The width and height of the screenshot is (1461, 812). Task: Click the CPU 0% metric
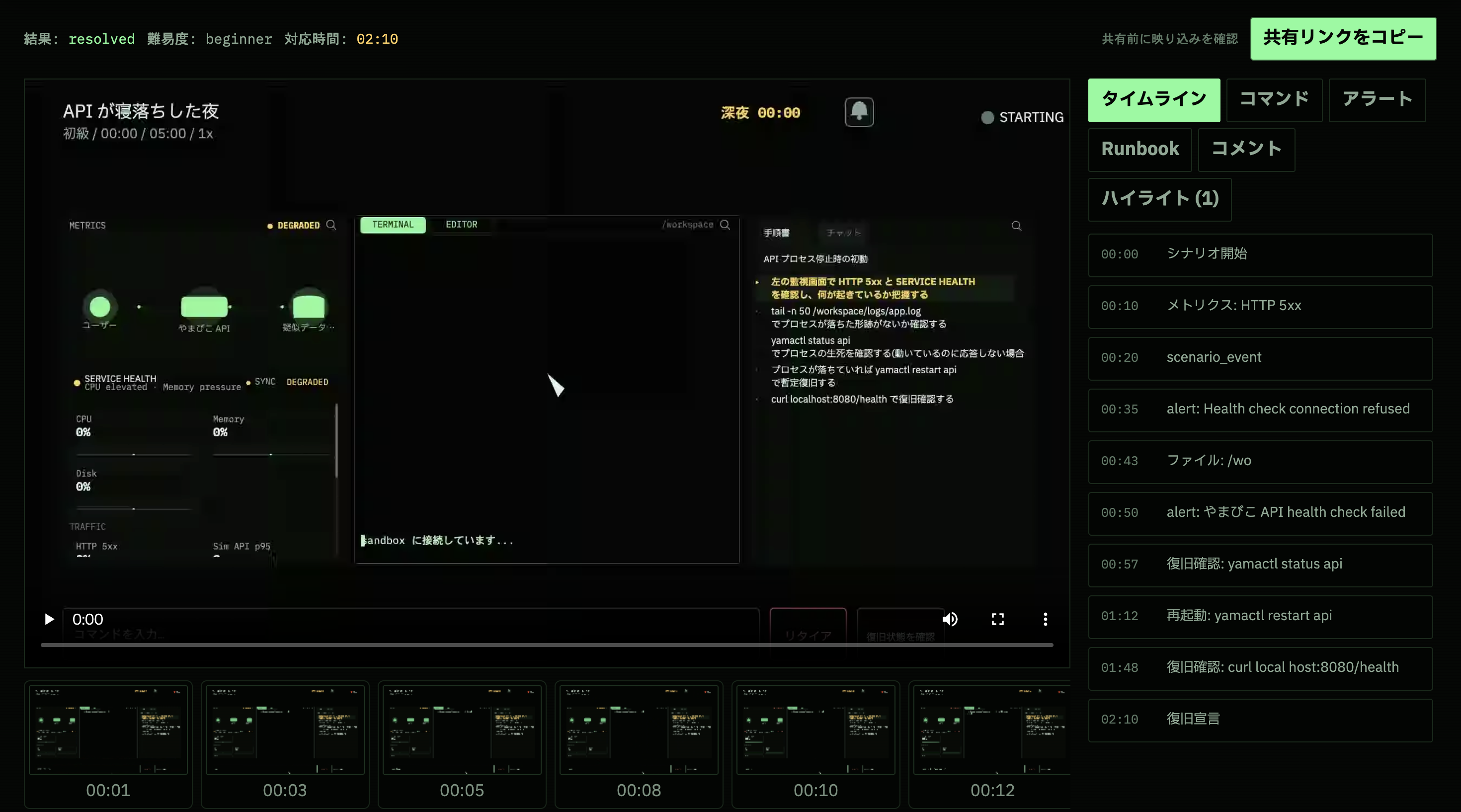[83, 426]
